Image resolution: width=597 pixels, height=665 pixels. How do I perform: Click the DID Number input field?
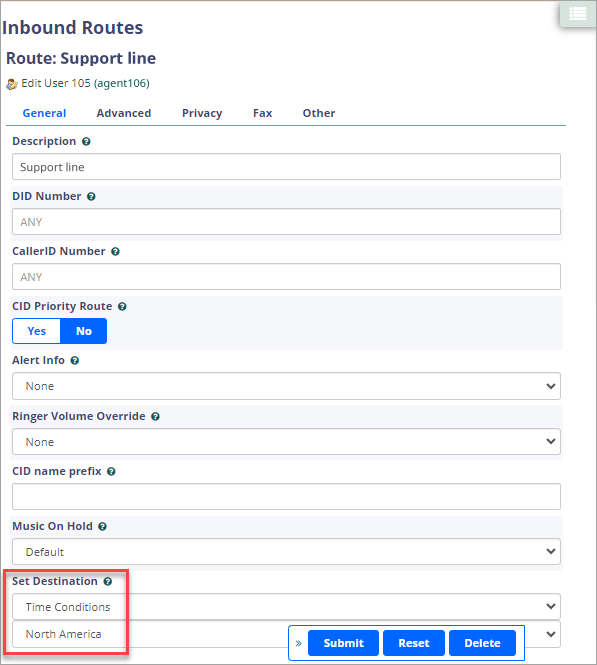(286, 222)
